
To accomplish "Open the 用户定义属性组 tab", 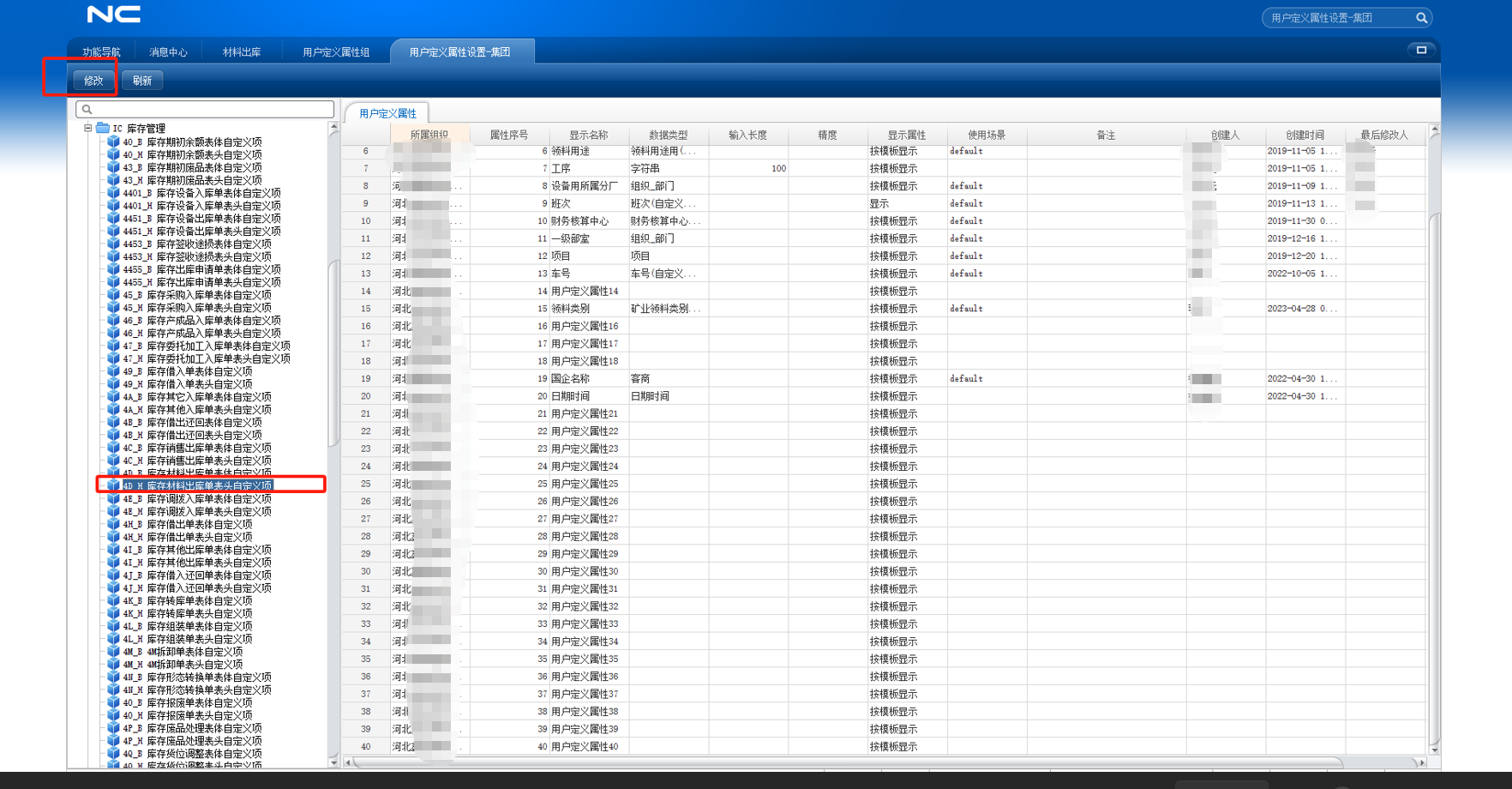I will (x=336, y=52).
